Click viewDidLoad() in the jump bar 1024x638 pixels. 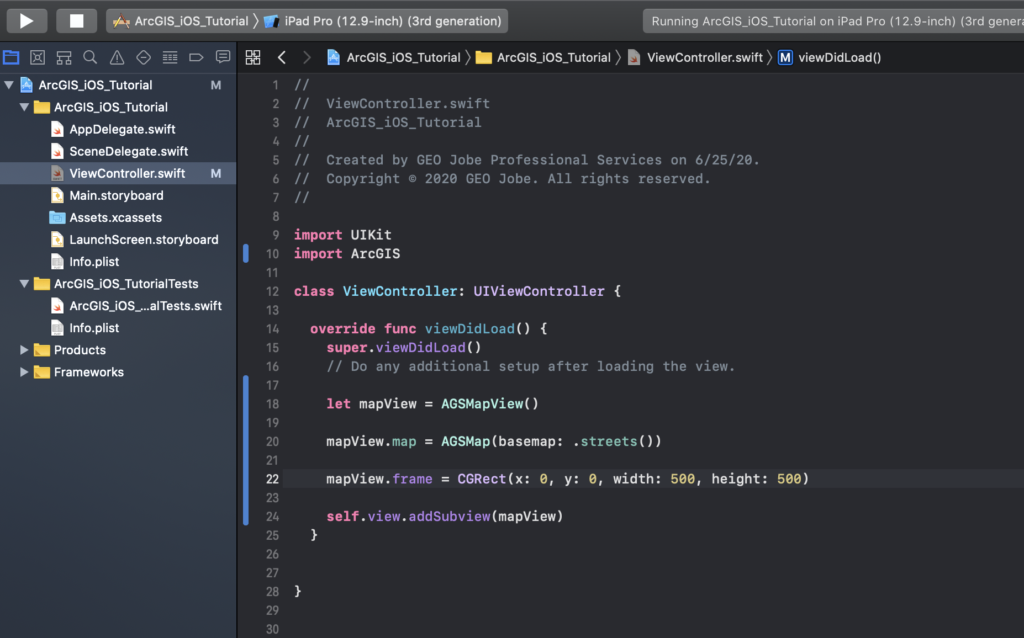coord(839,57)
